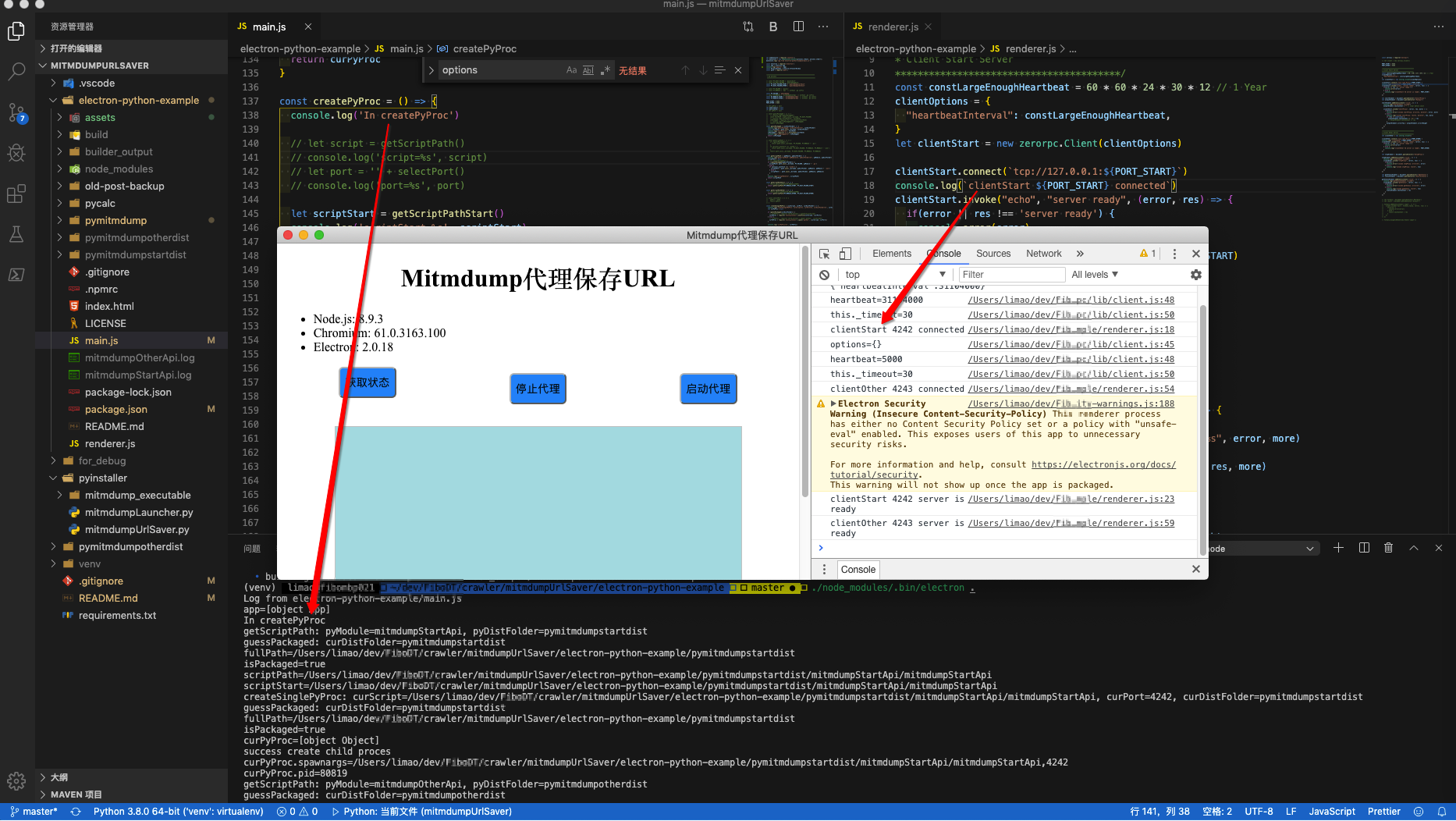Maximize the terminal panel with up chevron
The image size is (1456, 821).
point(1414,548)
